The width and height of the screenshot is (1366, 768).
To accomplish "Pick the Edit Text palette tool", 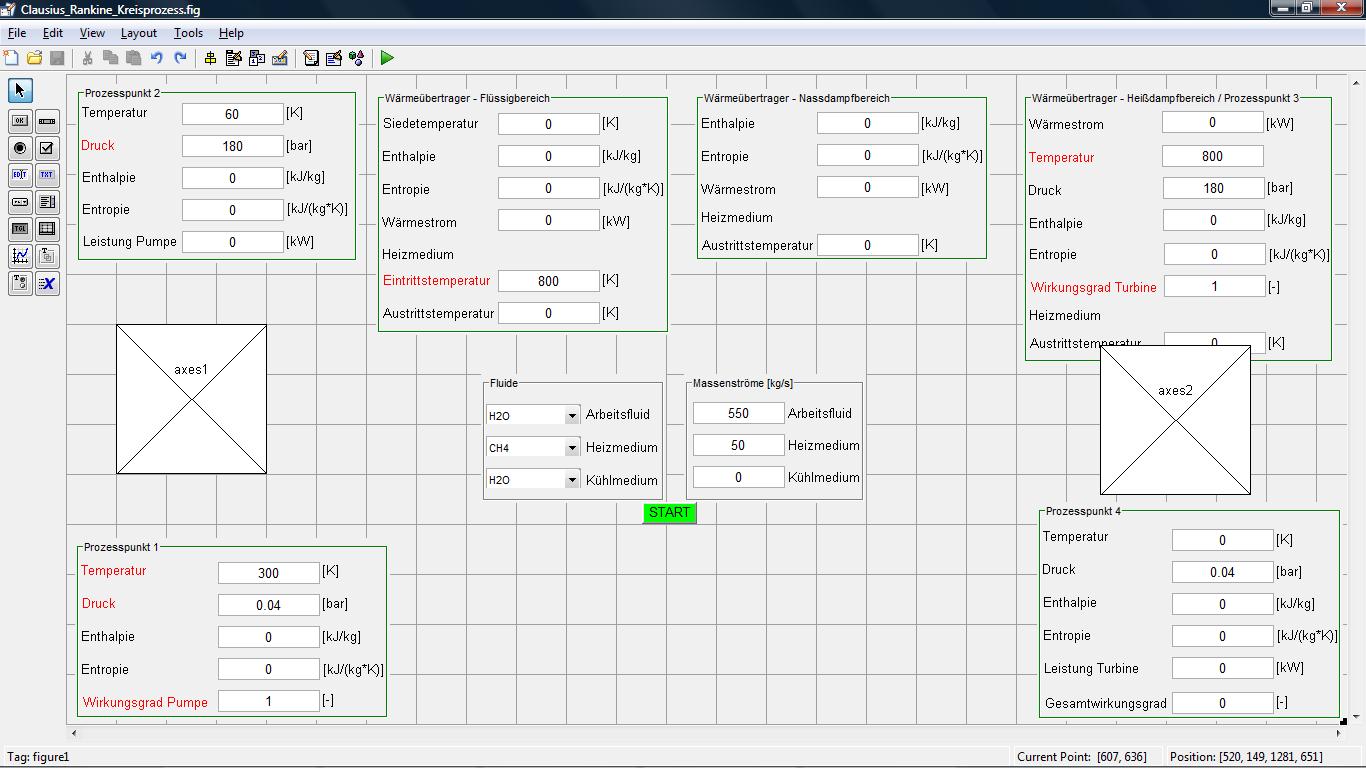I will click(x=20, y=175).
